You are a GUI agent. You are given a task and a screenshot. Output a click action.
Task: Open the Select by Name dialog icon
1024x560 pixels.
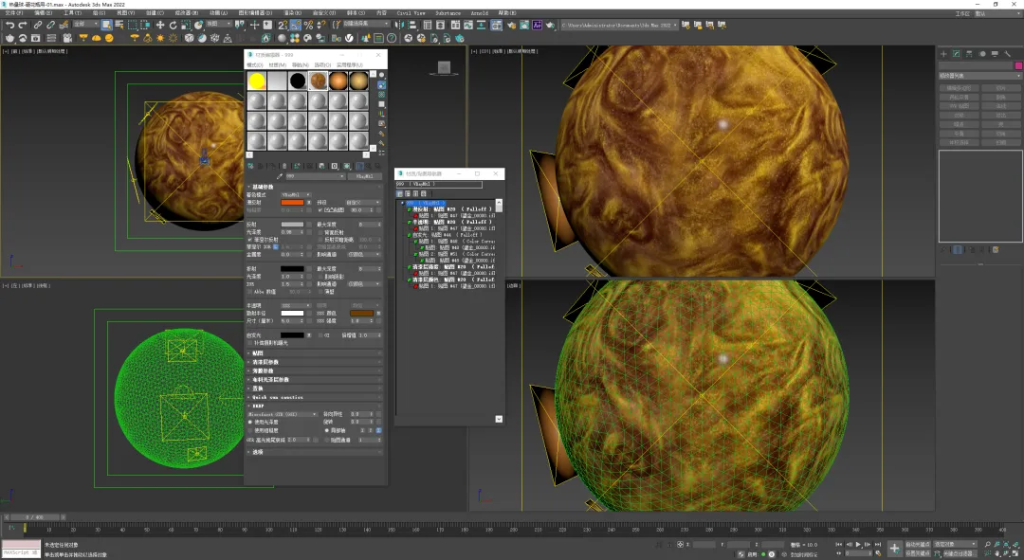[119, 25]
